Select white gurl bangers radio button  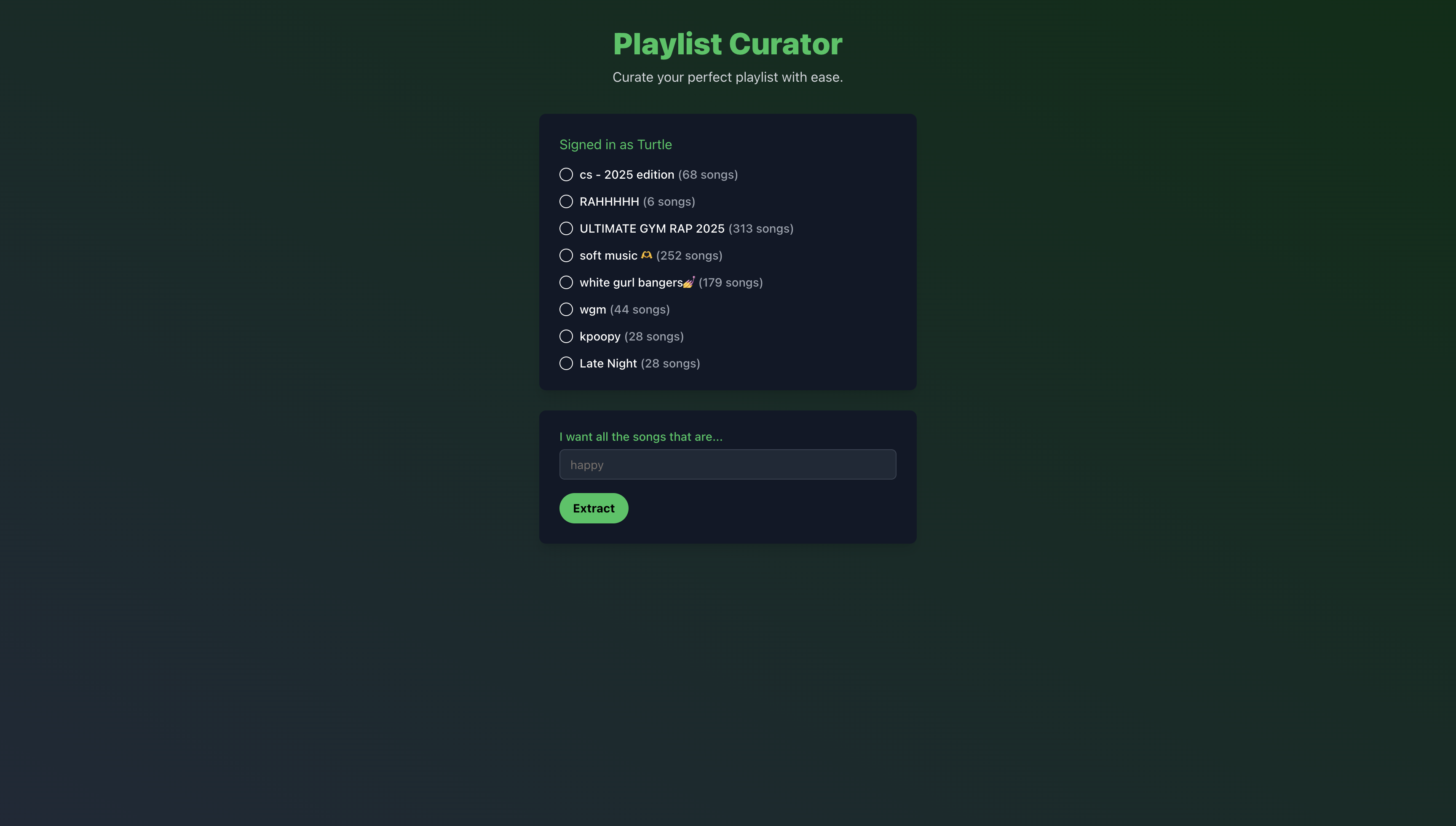(x=566, y=282)
